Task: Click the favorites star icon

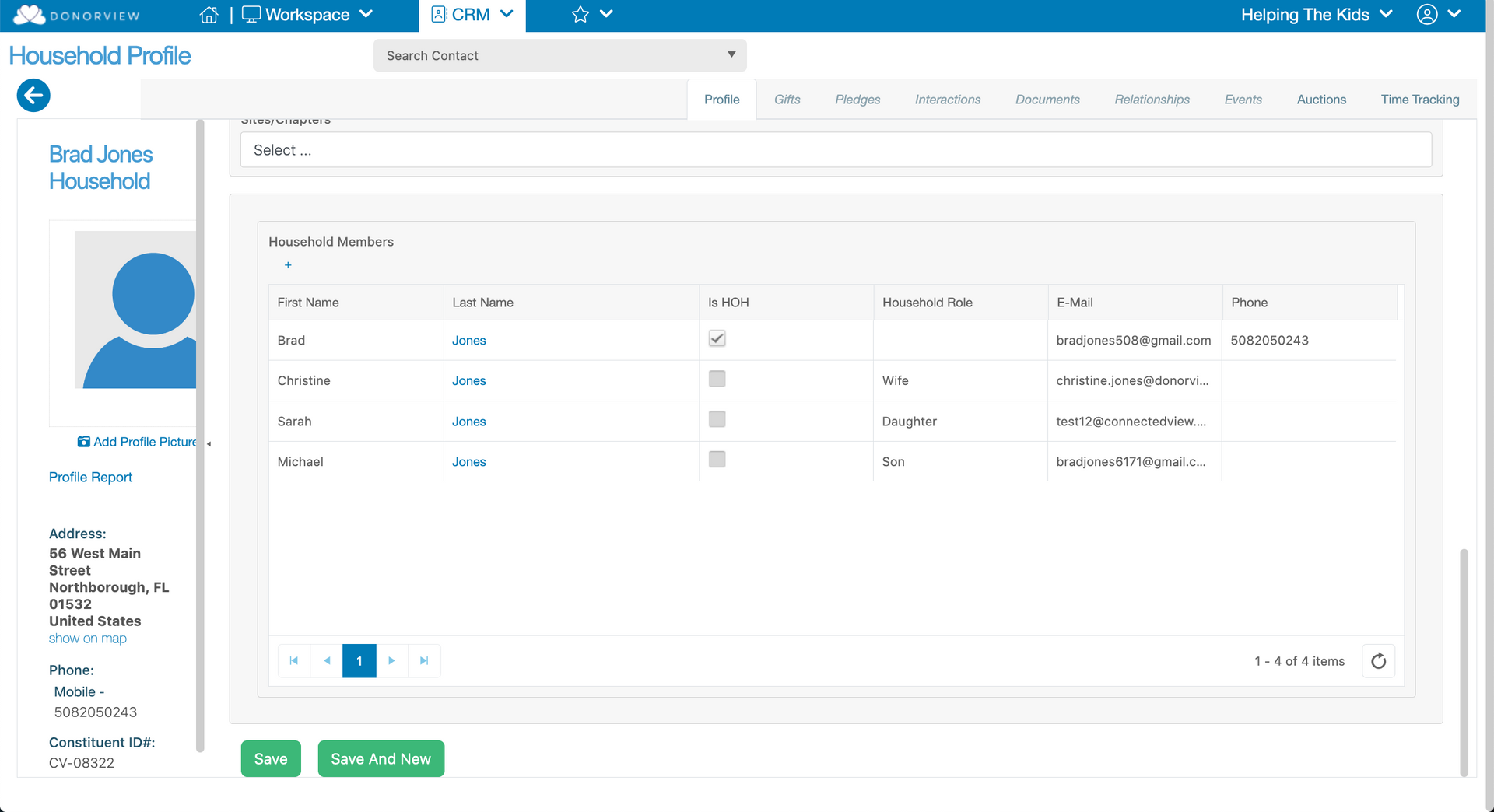Action: [580, 15]
